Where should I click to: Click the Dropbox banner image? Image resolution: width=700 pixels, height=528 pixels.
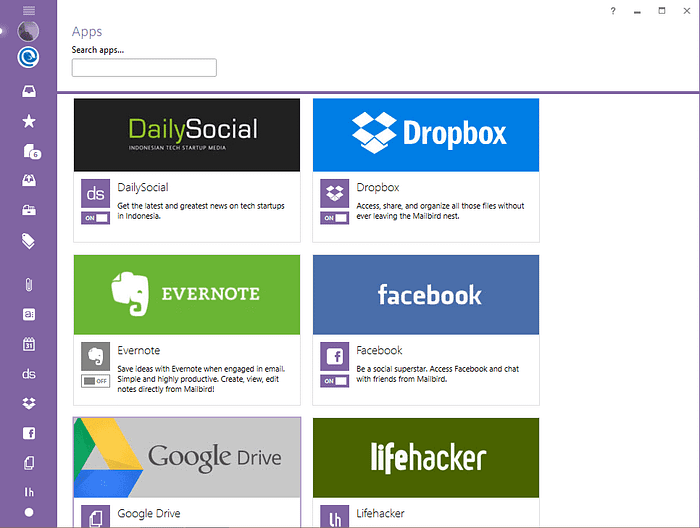[x=426, y=135]
